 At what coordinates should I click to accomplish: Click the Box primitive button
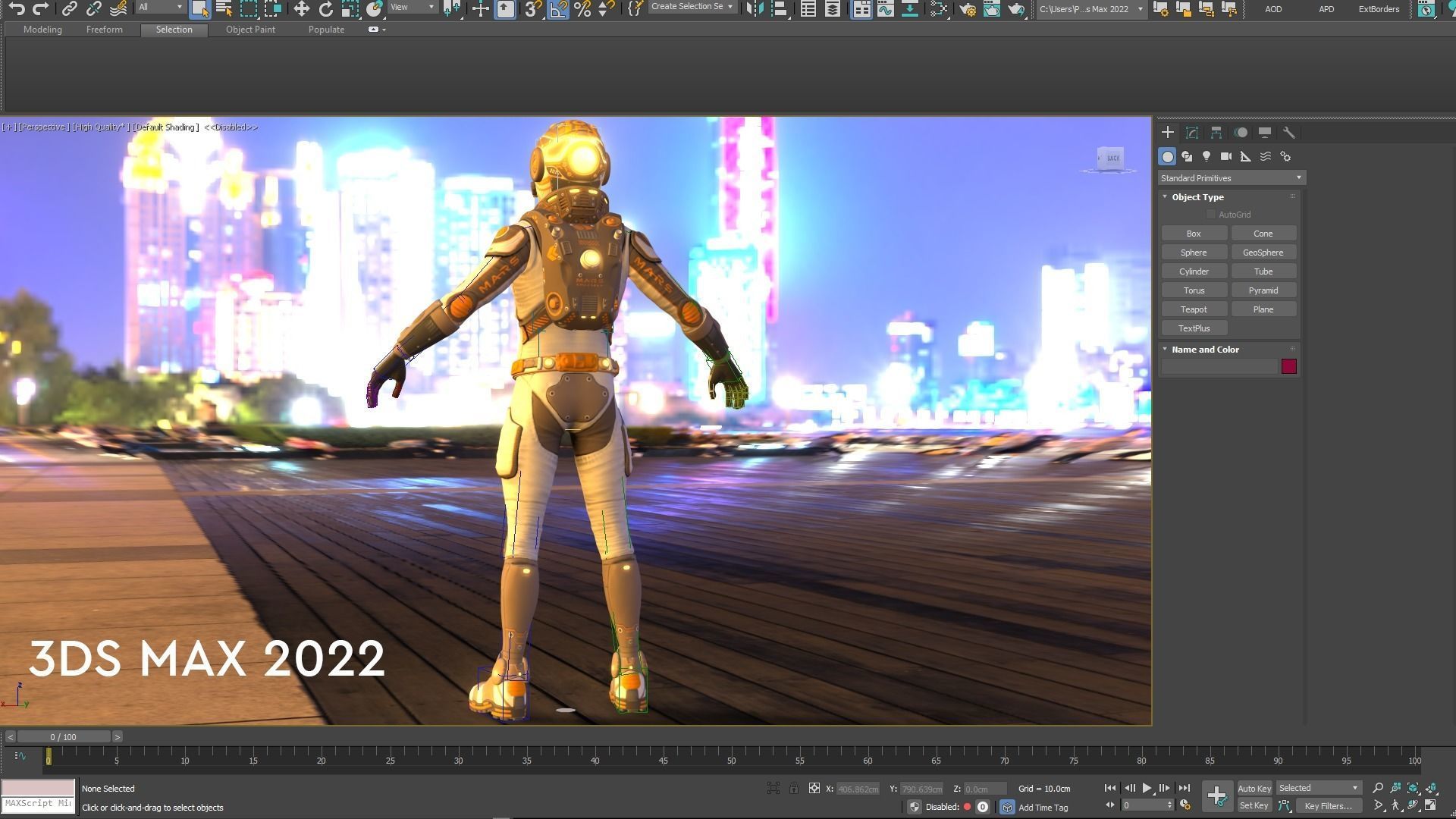1194,234
